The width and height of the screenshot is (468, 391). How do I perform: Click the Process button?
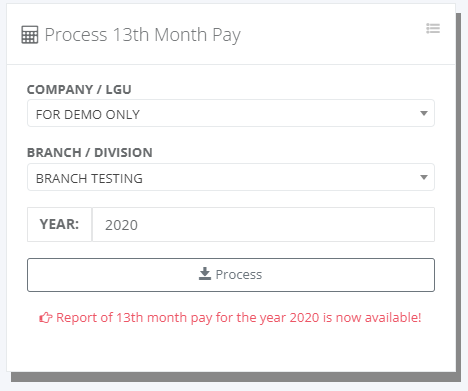[x=231, y=275]
